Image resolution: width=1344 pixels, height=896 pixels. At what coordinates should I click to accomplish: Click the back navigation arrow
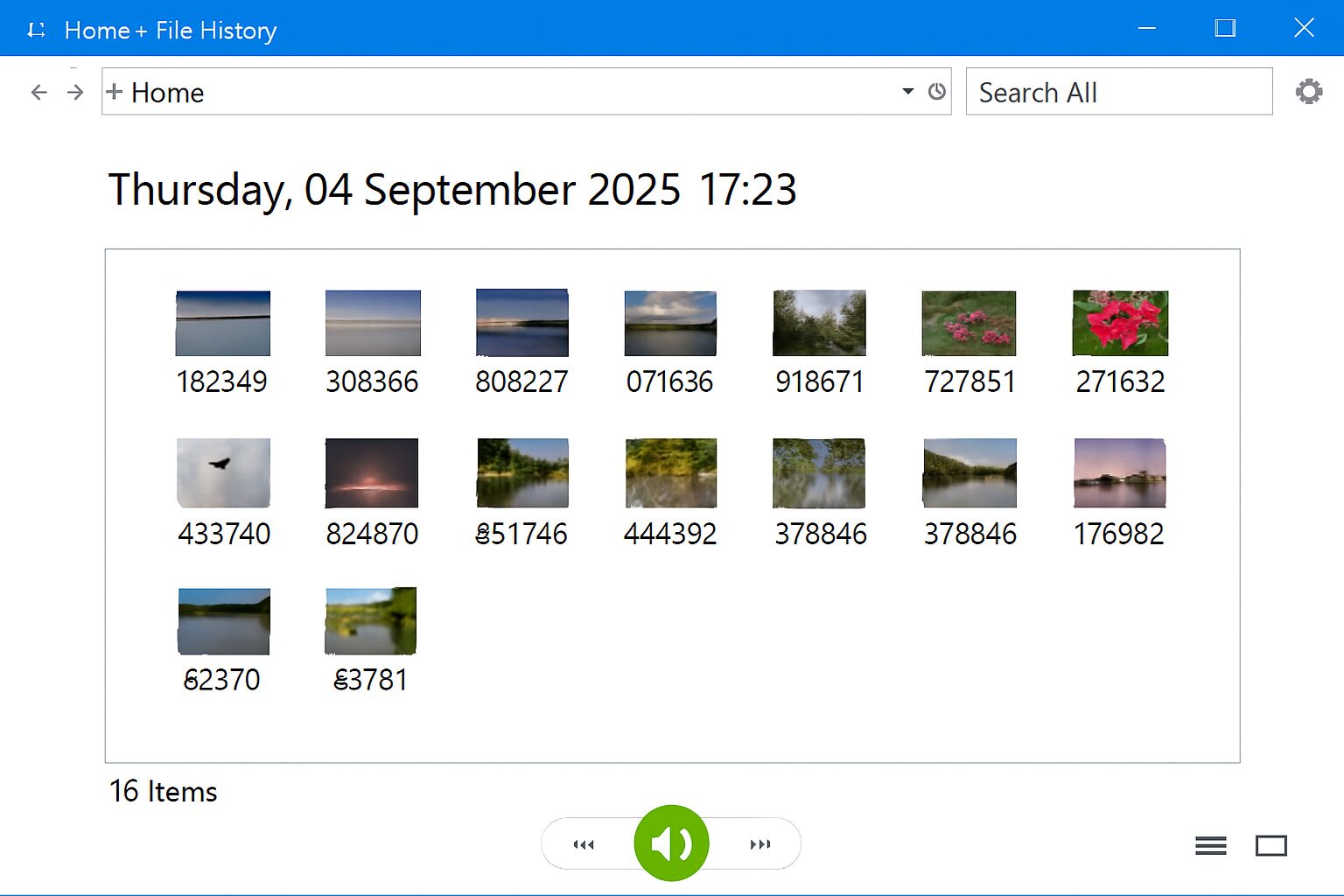coord(38,93)
